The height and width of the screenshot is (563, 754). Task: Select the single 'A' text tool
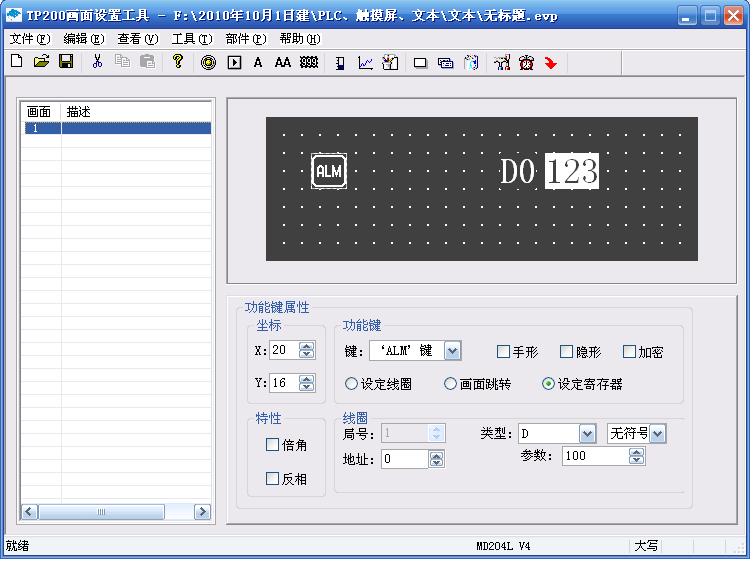tap(258, 62)
